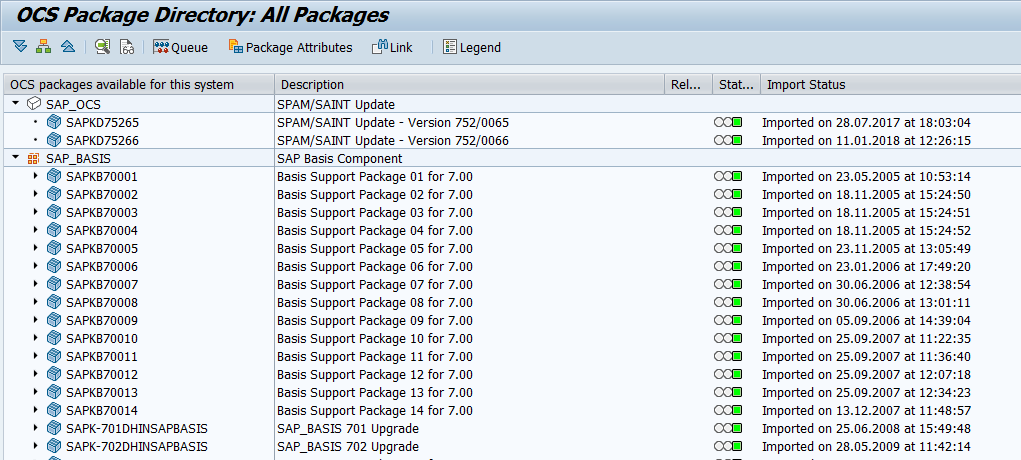Expand the SAPKB70002 package node
1021x460 pixels.
(x=36, y=194)
